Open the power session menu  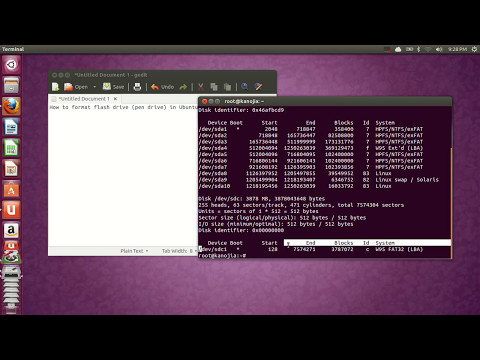474,49
